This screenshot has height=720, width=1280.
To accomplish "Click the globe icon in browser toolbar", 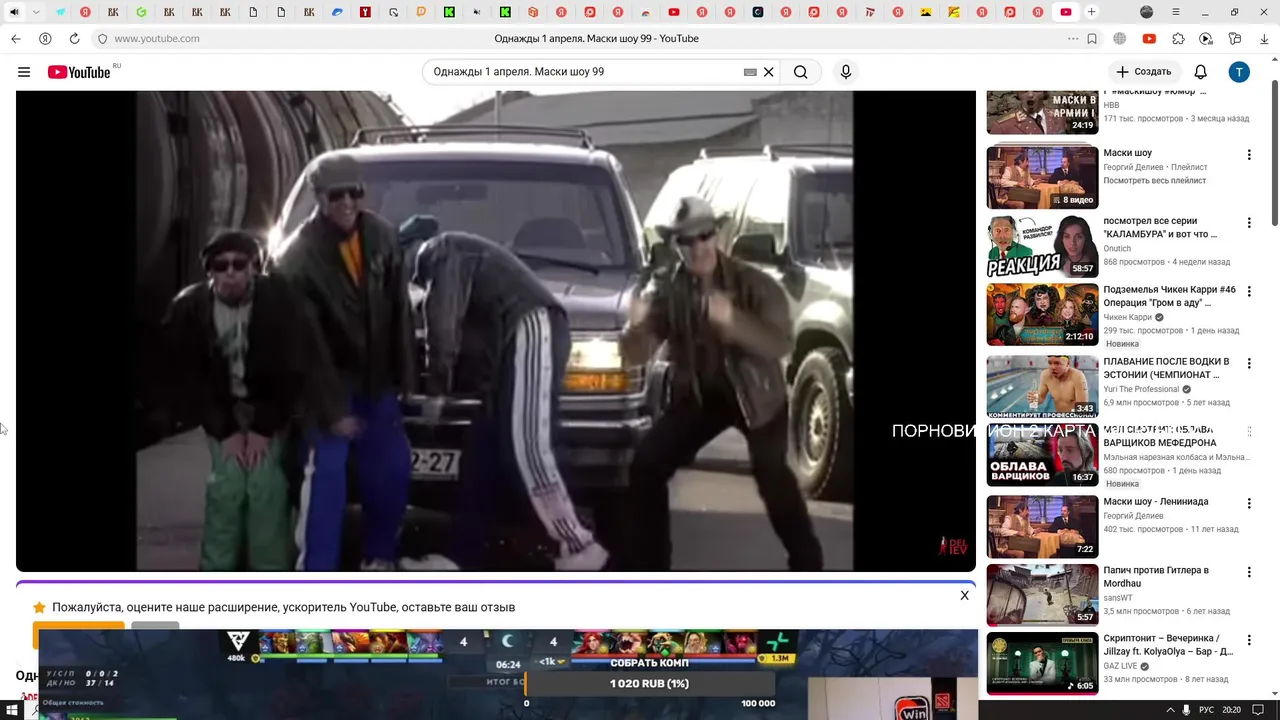I will [1120, 39].
